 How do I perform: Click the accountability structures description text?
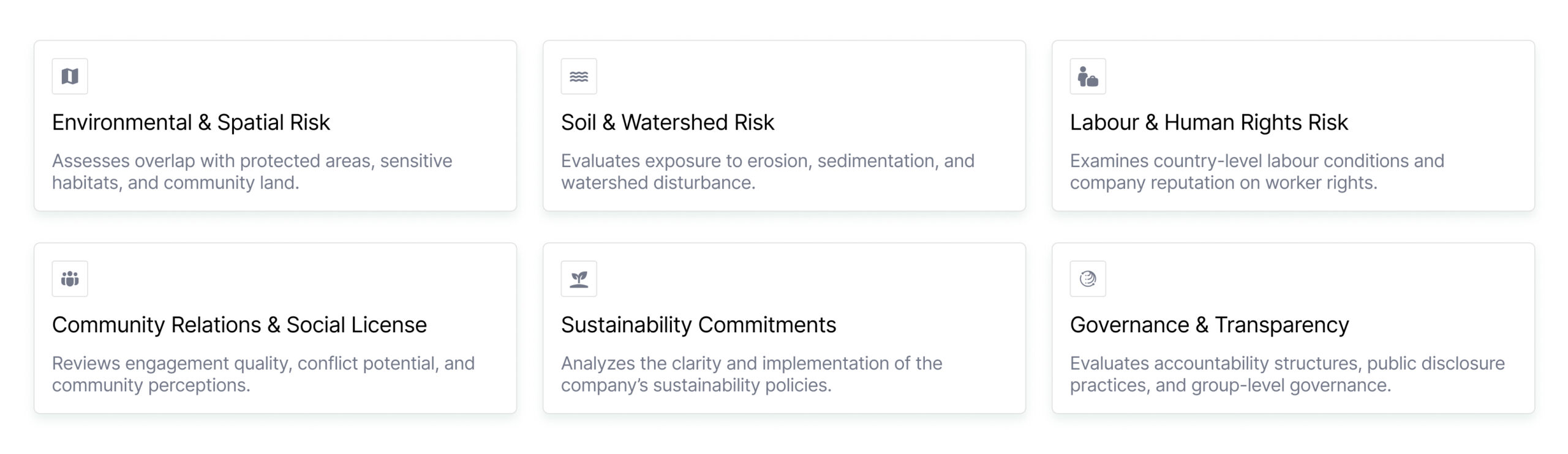[1287, 374]
